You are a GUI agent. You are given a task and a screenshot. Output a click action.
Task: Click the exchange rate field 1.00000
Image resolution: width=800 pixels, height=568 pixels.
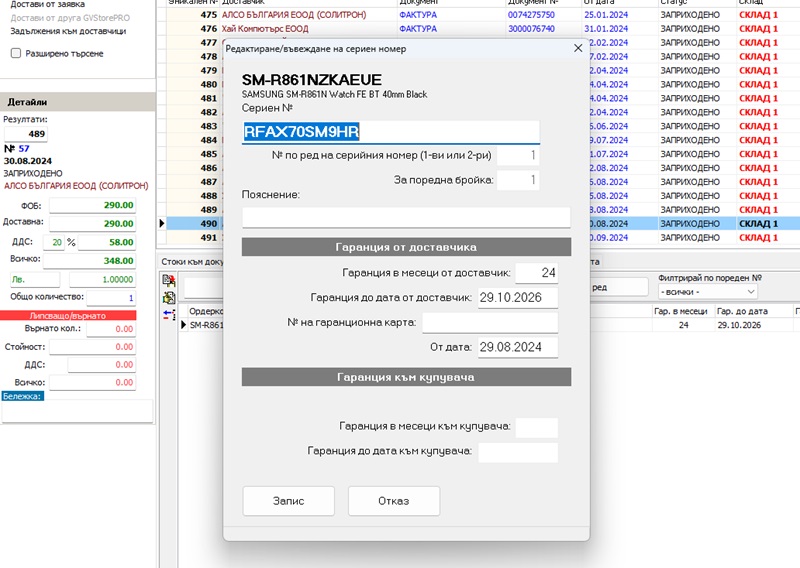(x=103, y=280)
